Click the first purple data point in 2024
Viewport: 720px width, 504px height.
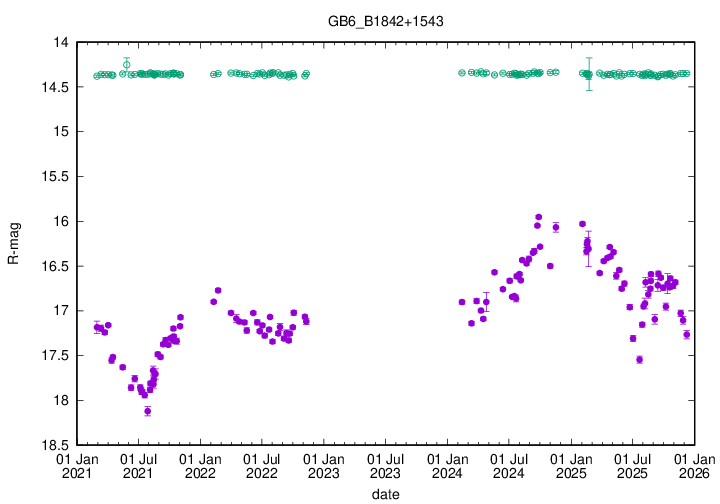click(x=461, y=301)
